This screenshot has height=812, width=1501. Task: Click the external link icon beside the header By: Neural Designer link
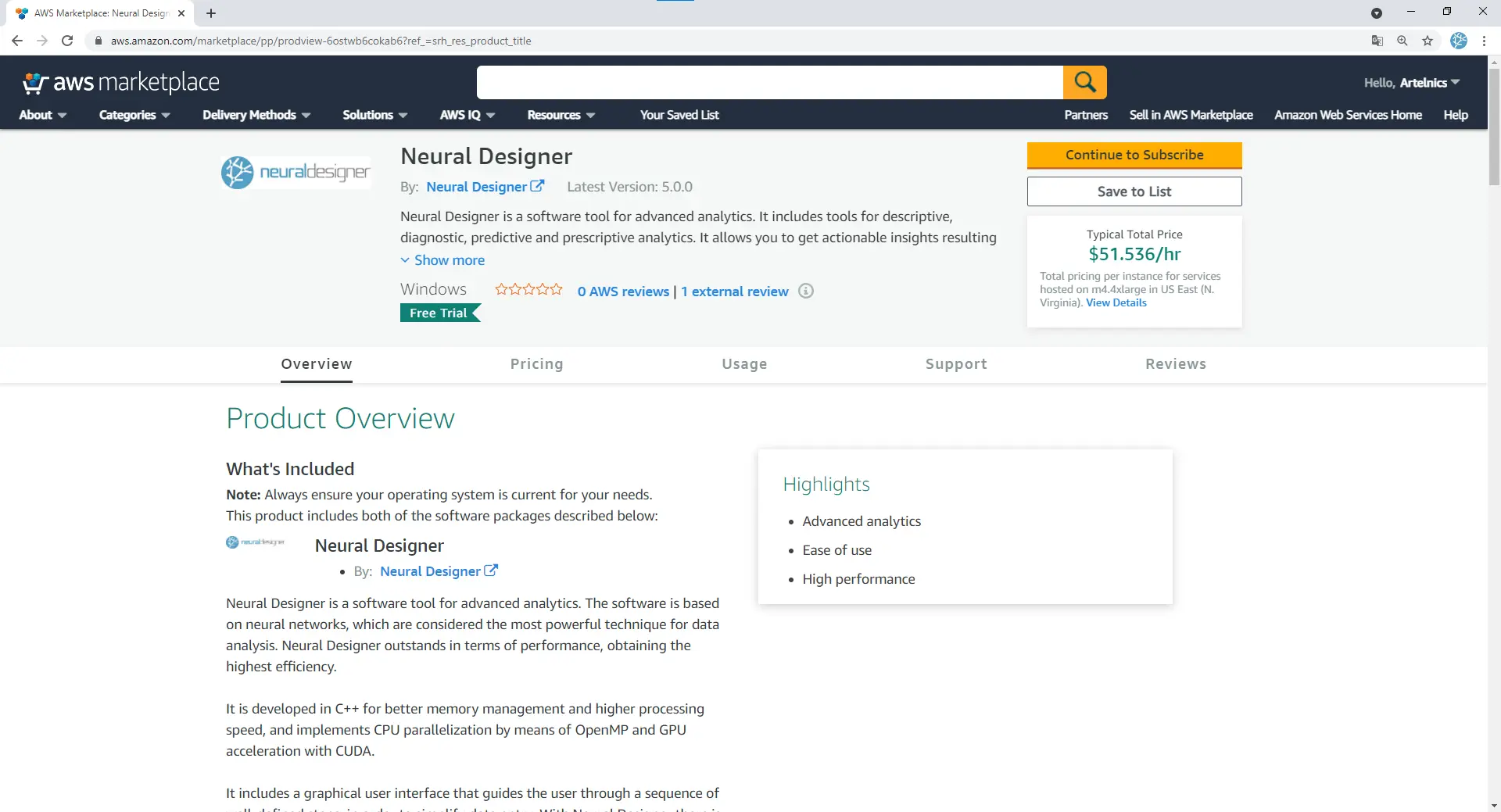[x=537, y=186]
